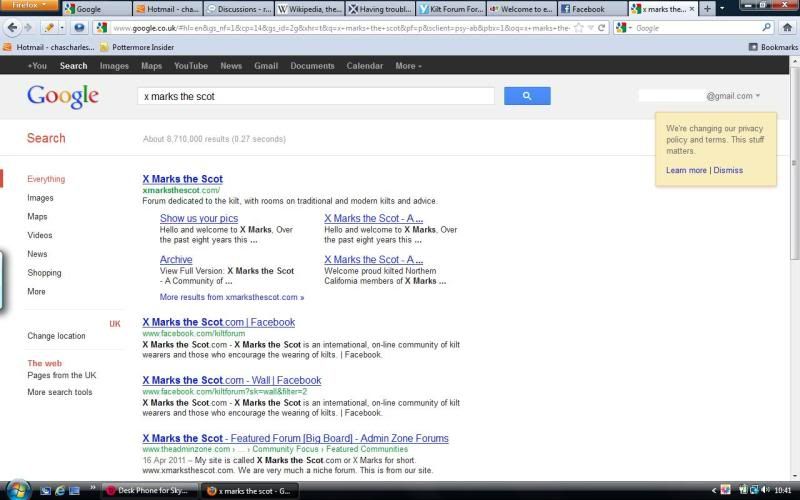Screen dimensions: 800x500
Task: Expand More in the left sidebar
Action: [36, 292]
